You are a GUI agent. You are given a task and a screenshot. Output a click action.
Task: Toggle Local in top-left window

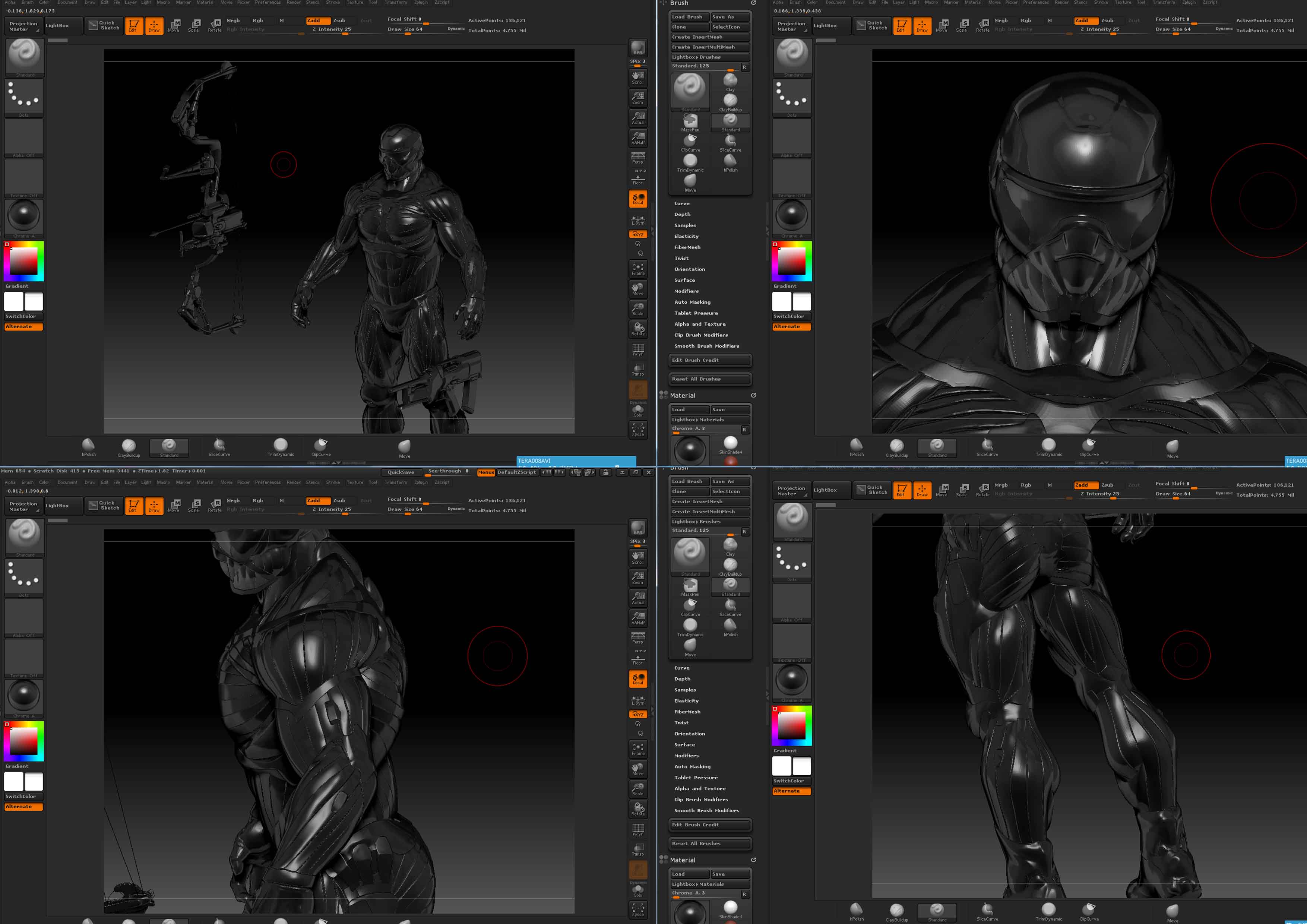[637, 199]
